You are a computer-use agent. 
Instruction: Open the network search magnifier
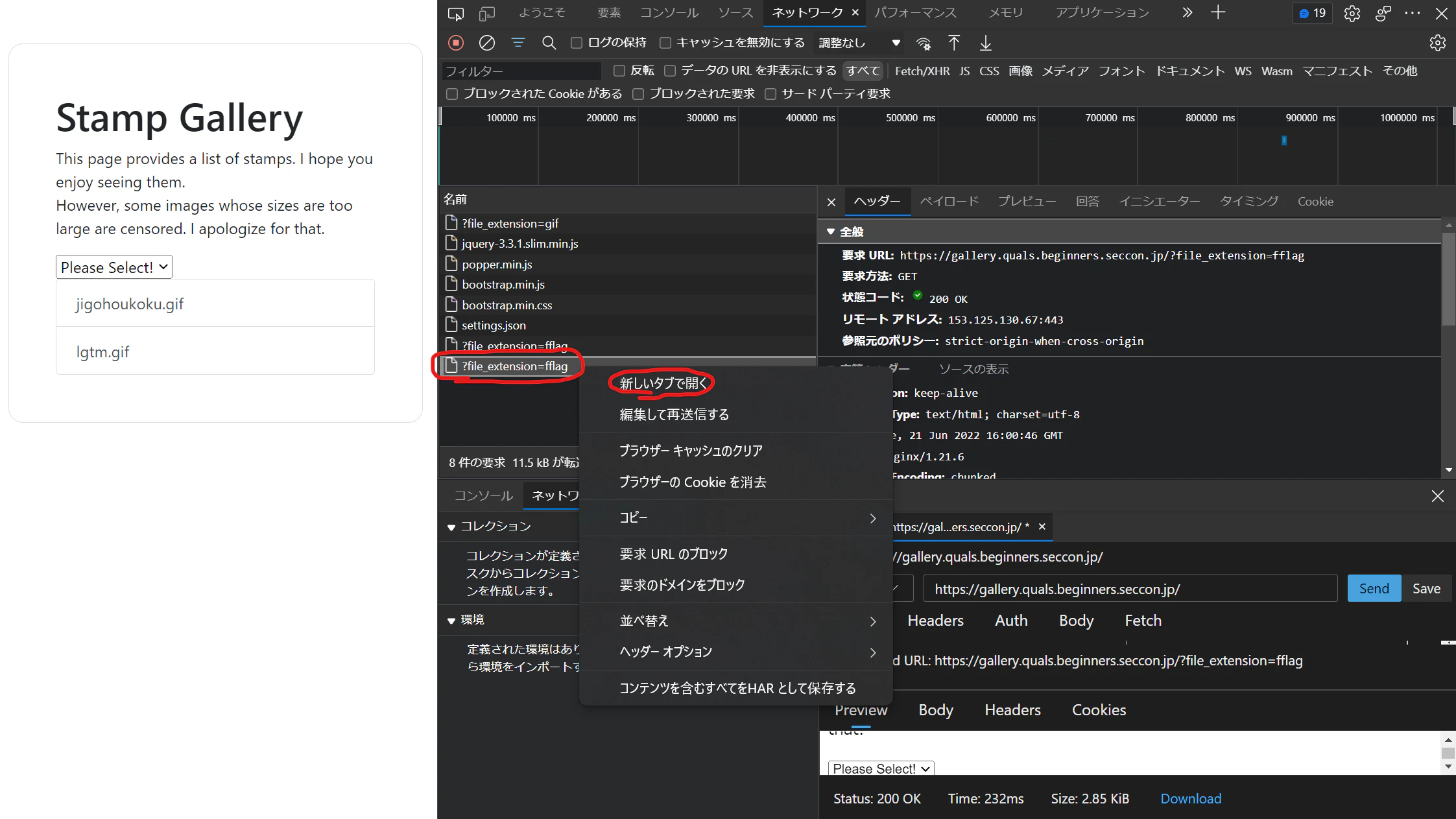(x=549, y=43)
